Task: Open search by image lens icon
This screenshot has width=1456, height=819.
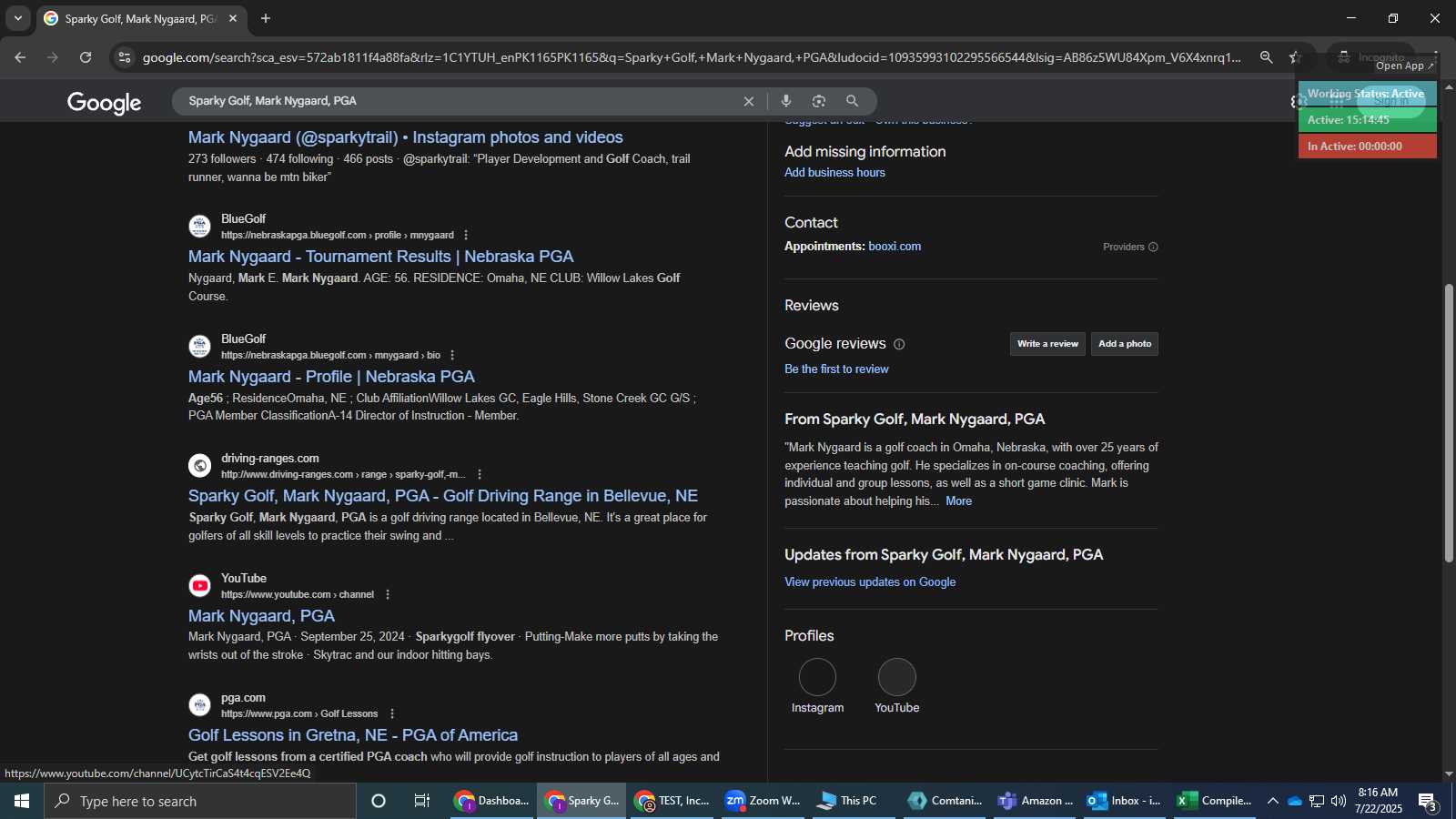Action: pos(819,101)
